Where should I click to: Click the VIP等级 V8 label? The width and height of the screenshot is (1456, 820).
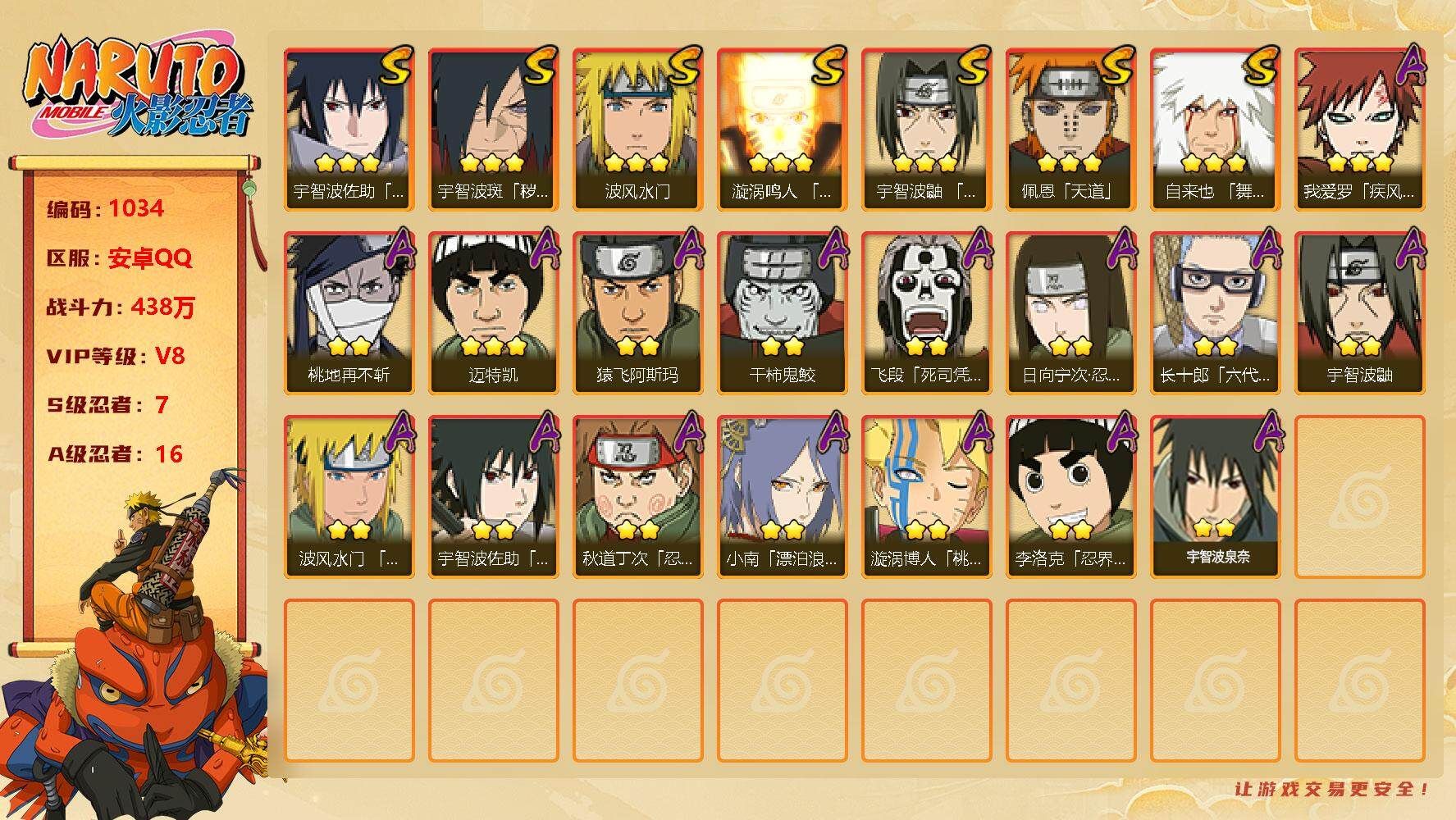tap(116, 356)
